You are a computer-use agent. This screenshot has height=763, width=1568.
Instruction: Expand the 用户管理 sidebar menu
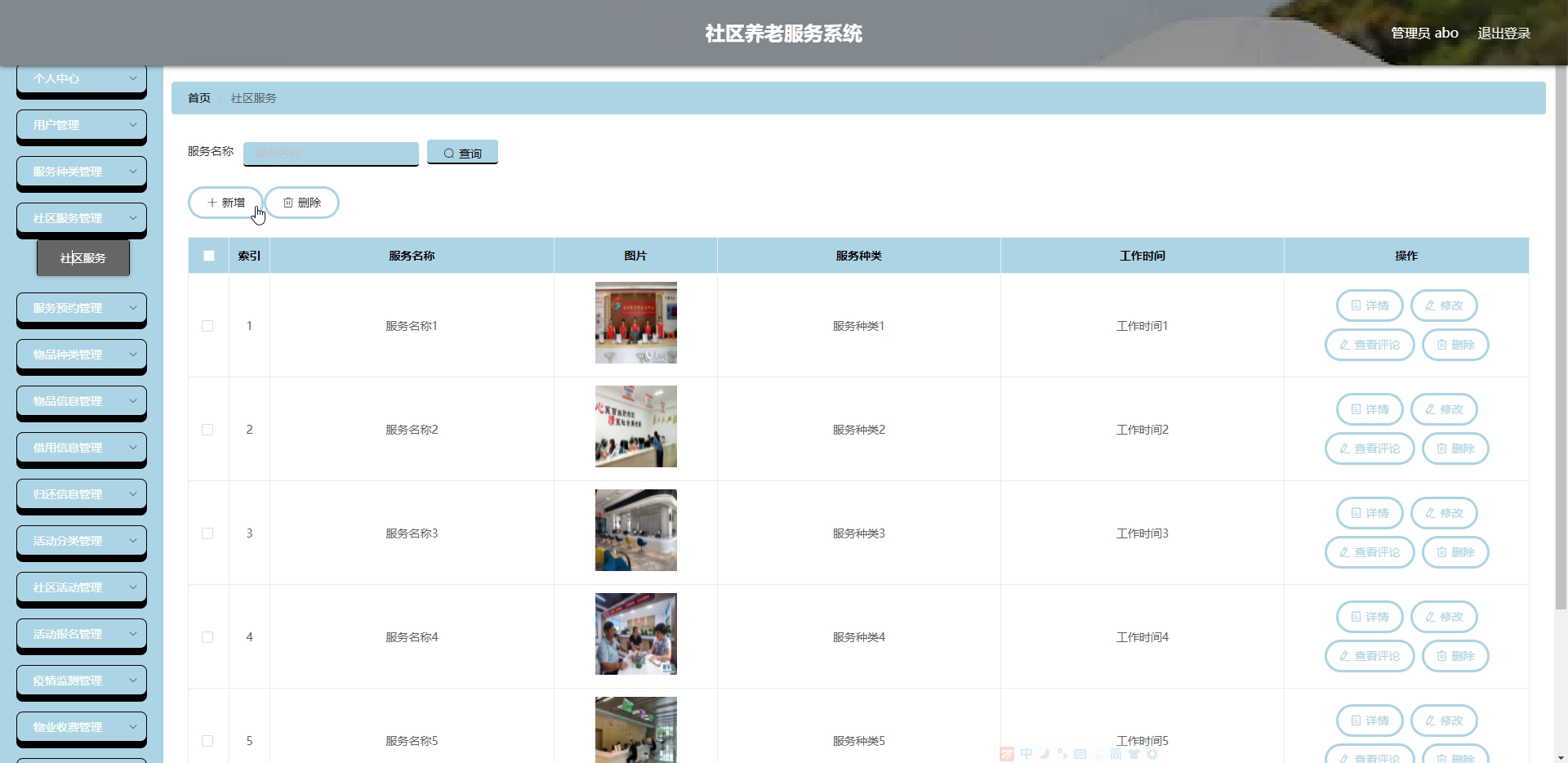tap(82, 125)
